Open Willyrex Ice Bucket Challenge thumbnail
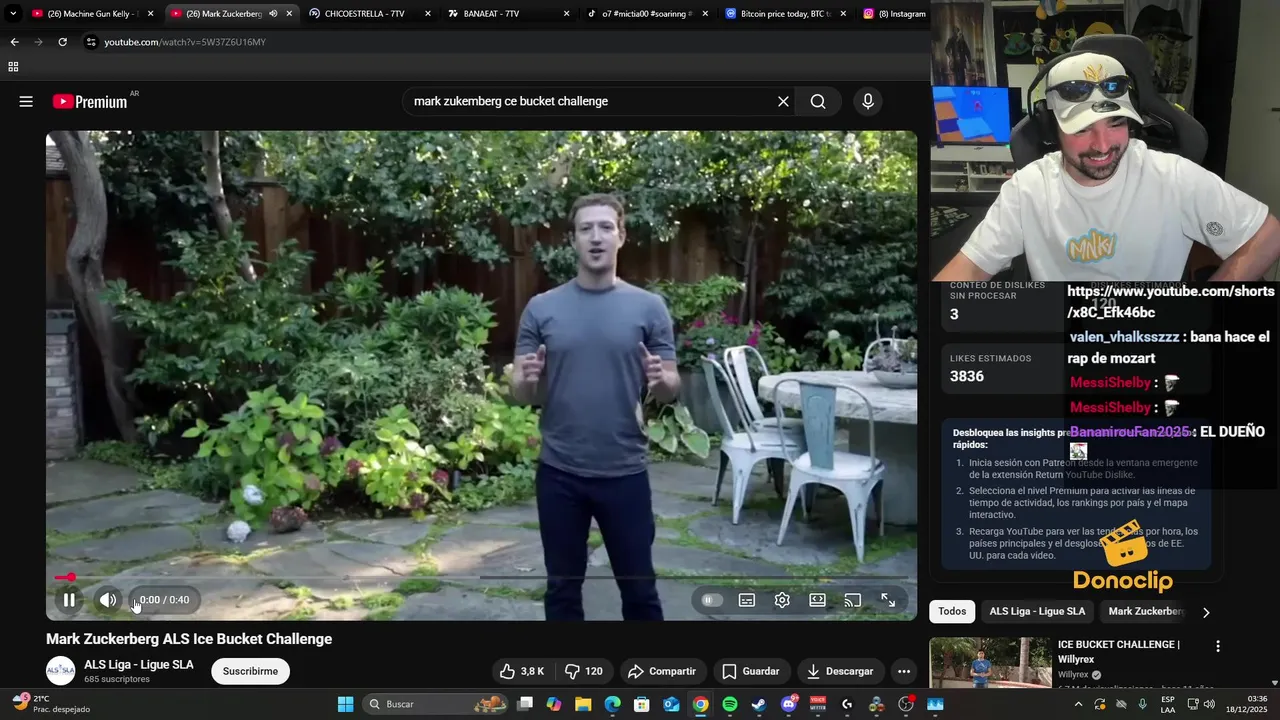Screen dimensions: 1280x720 click(x=990, y=662)
